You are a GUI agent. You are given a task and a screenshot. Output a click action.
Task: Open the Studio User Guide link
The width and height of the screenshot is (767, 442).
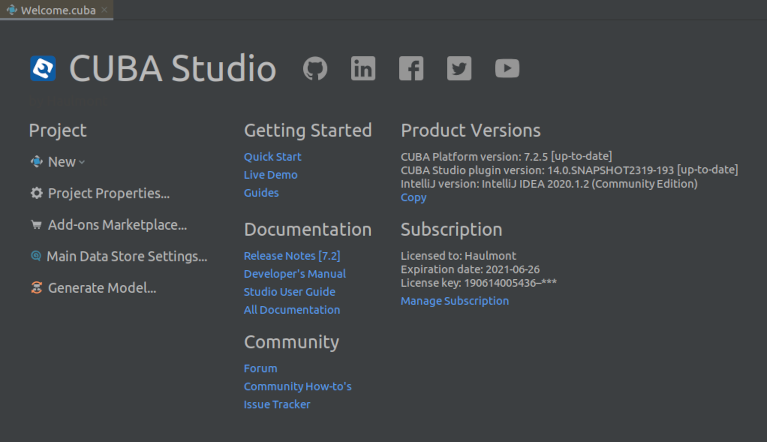point(290,292)
